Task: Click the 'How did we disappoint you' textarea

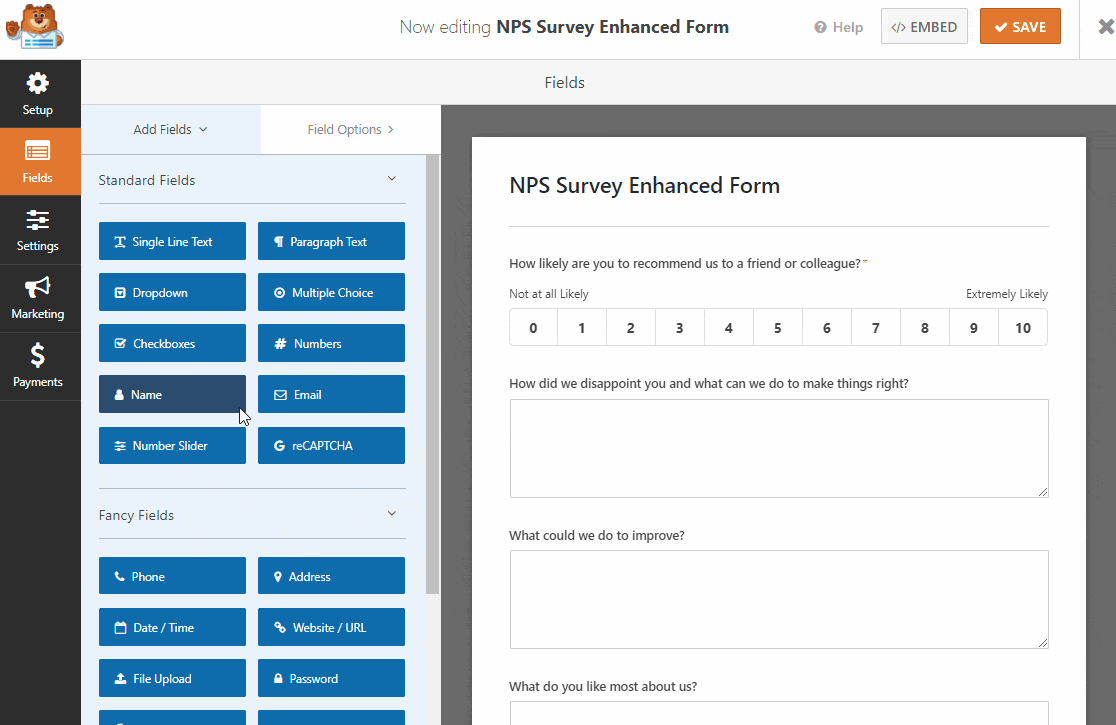Action: coord(779,448)
